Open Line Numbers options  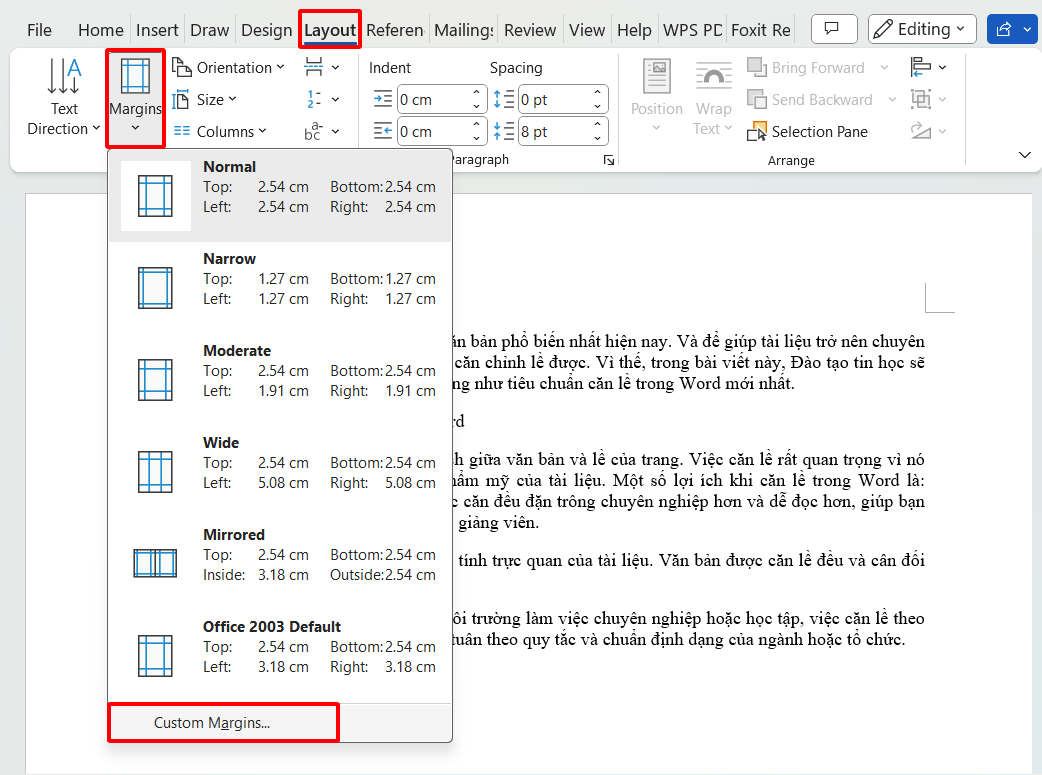pyautogui.click(x=322, y=100)
